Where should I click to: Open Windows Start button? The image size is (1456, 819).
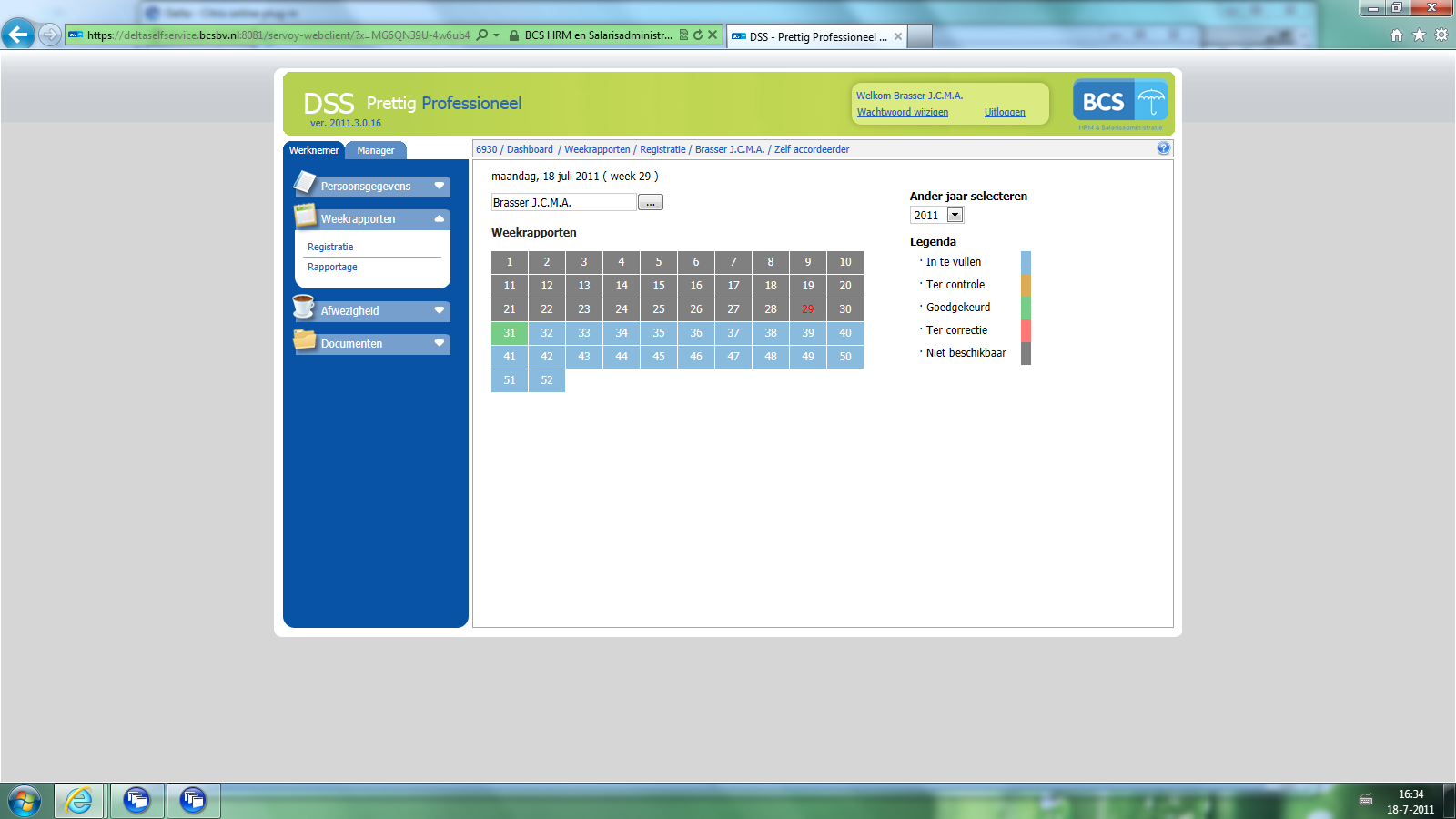[25, 801]
